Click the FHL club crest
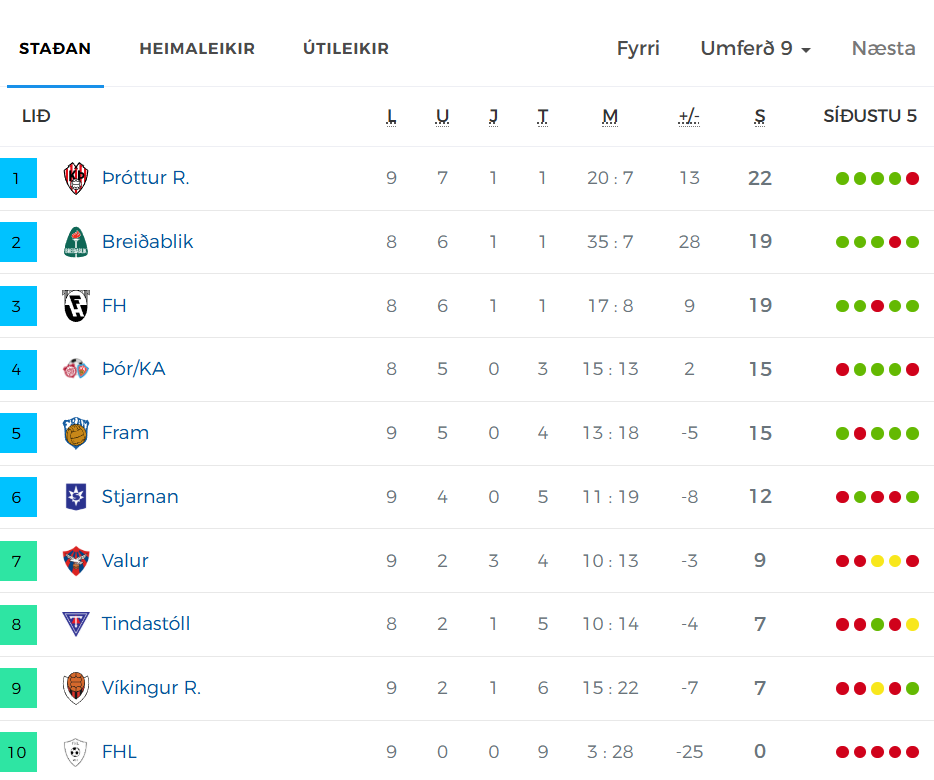Screen dimensions: 934x780 pyautogui.click(x=76, y=752)
